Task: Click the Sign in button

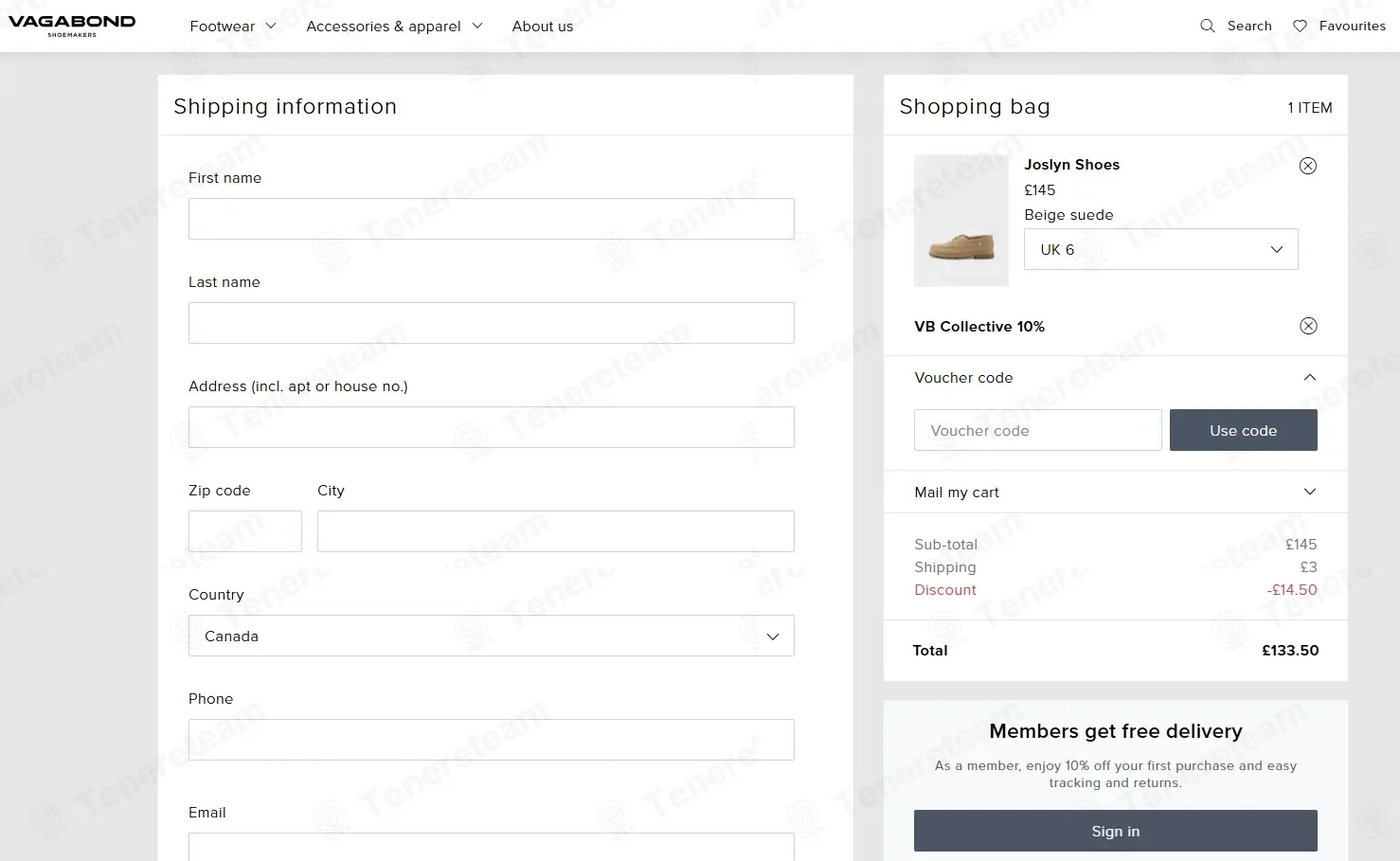Action: [x=1116, y=831]
